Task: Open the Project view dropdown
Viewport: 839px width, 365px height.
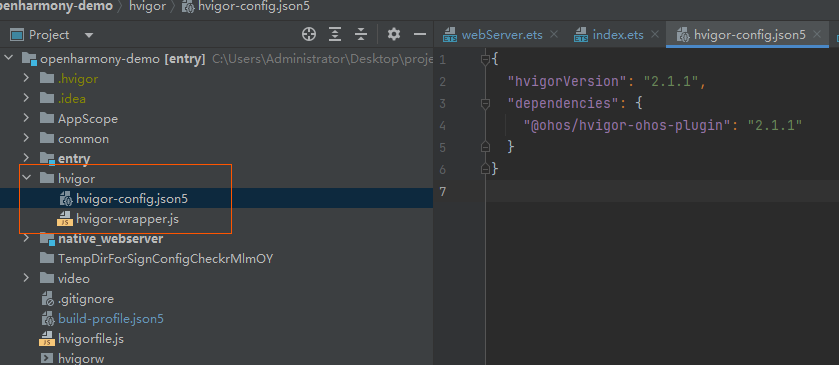Action: pyautogui.click(x=89, y=35)
